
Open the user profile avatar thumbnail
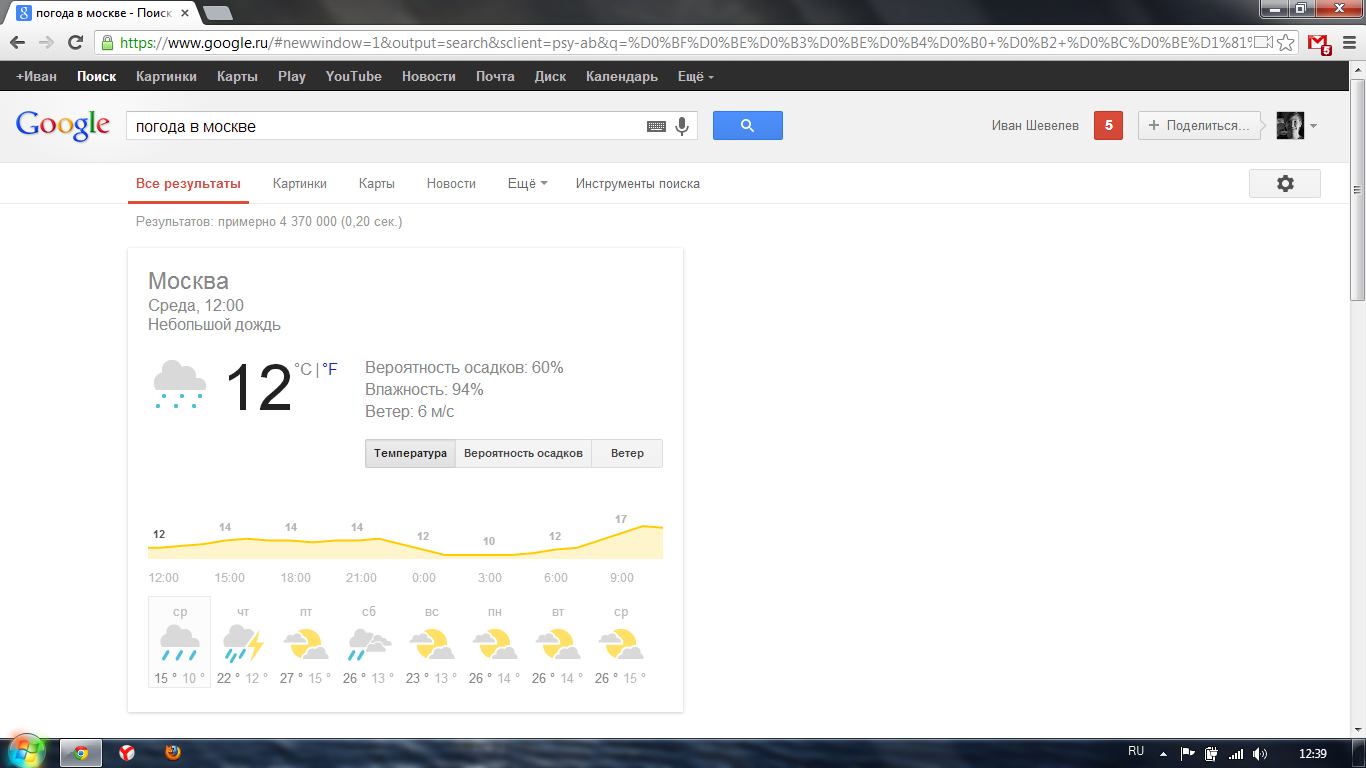(1290, 126)
